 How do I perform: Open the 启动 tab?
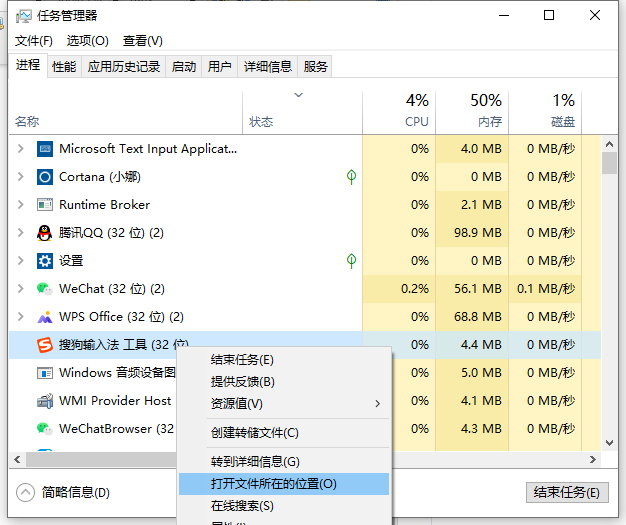point(184,67)
